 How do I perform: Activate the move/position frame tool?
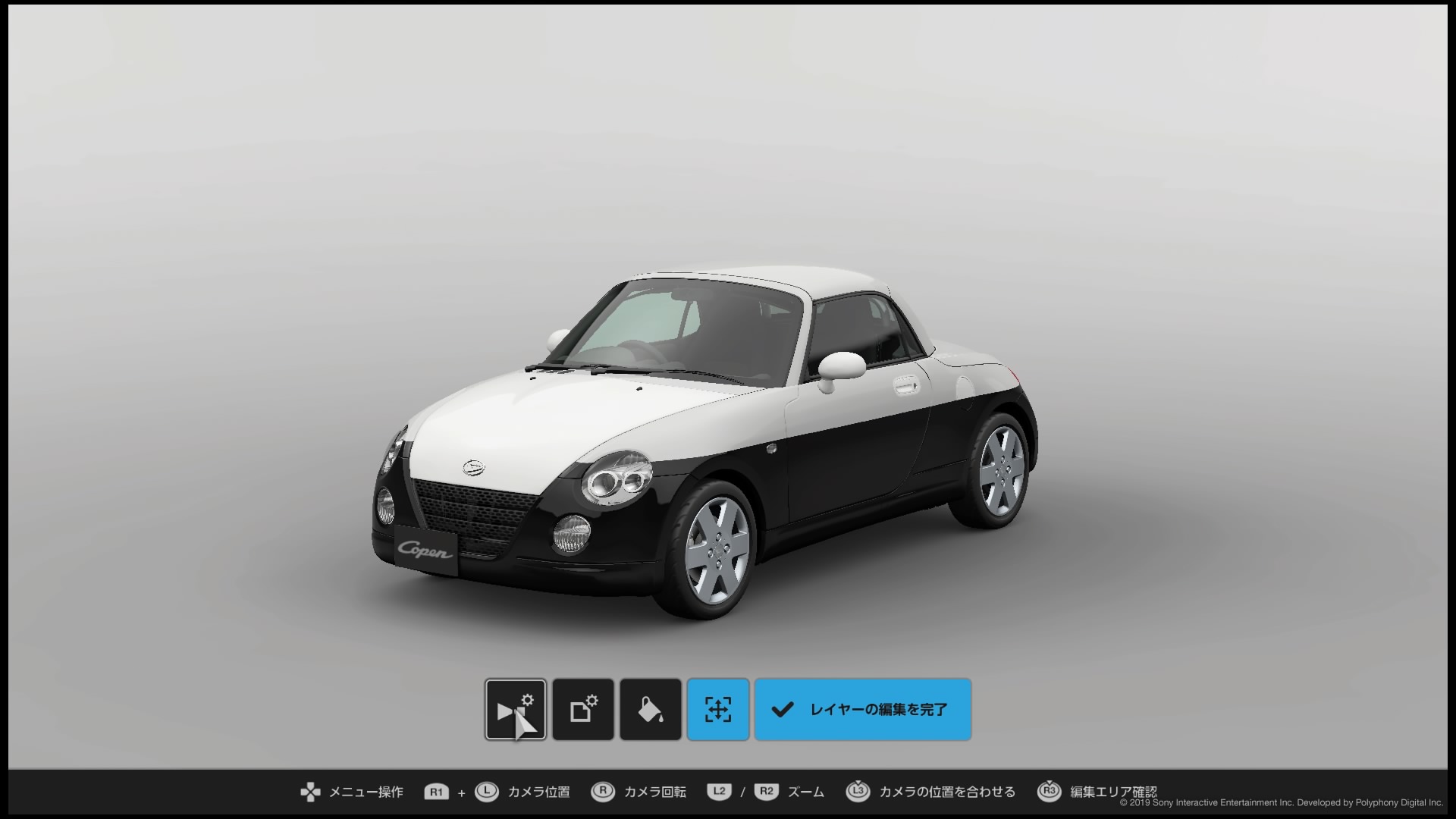tap(718, 710)
